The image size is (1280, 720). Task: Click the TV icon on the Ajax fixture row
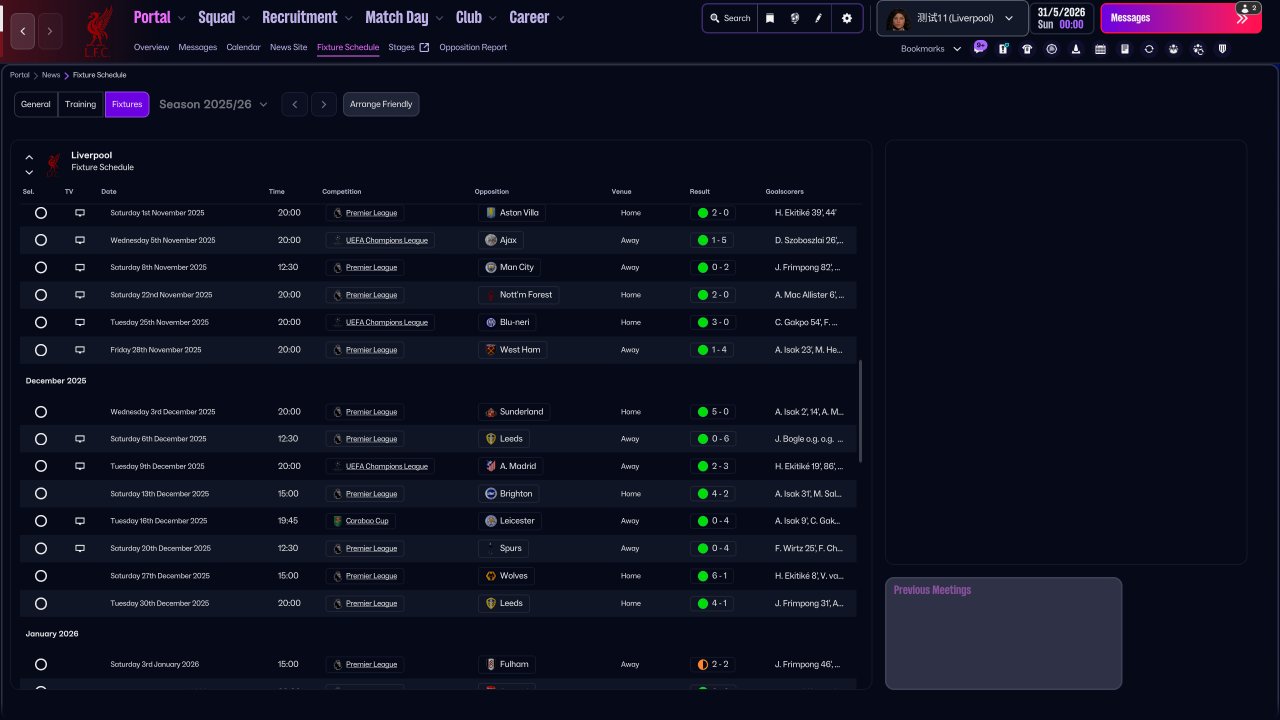coord(80,240)
